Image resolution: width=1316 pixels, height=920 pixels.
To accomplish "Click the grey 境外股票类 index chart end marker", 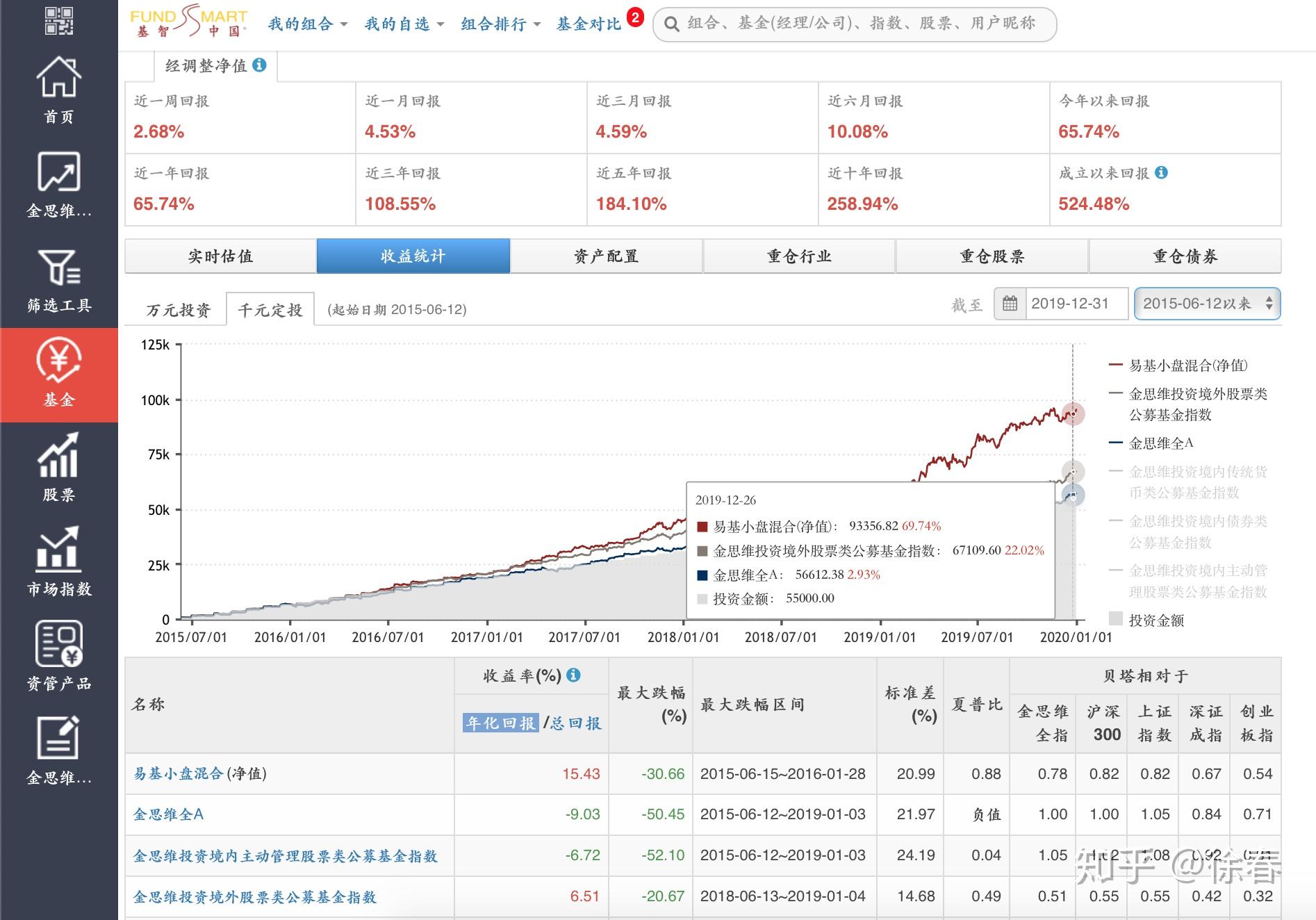I will 1074,472.
